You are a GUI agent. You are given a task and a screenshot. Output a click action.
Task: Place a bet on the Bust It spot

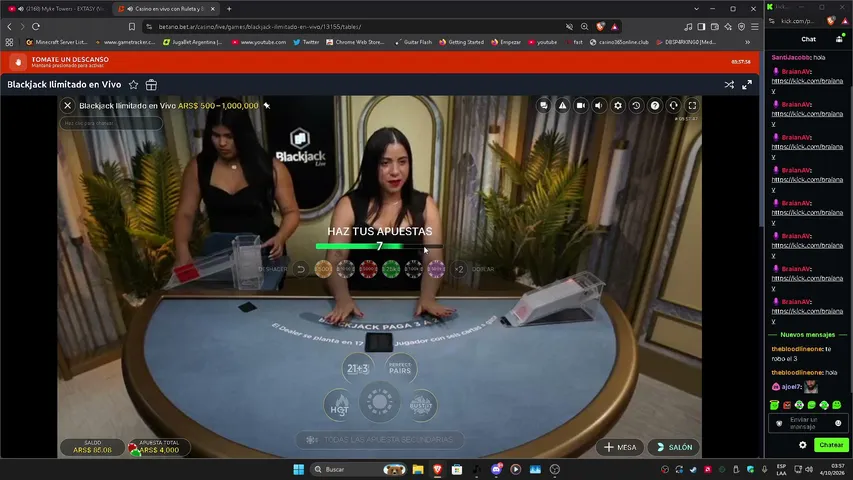click(421, 406)
